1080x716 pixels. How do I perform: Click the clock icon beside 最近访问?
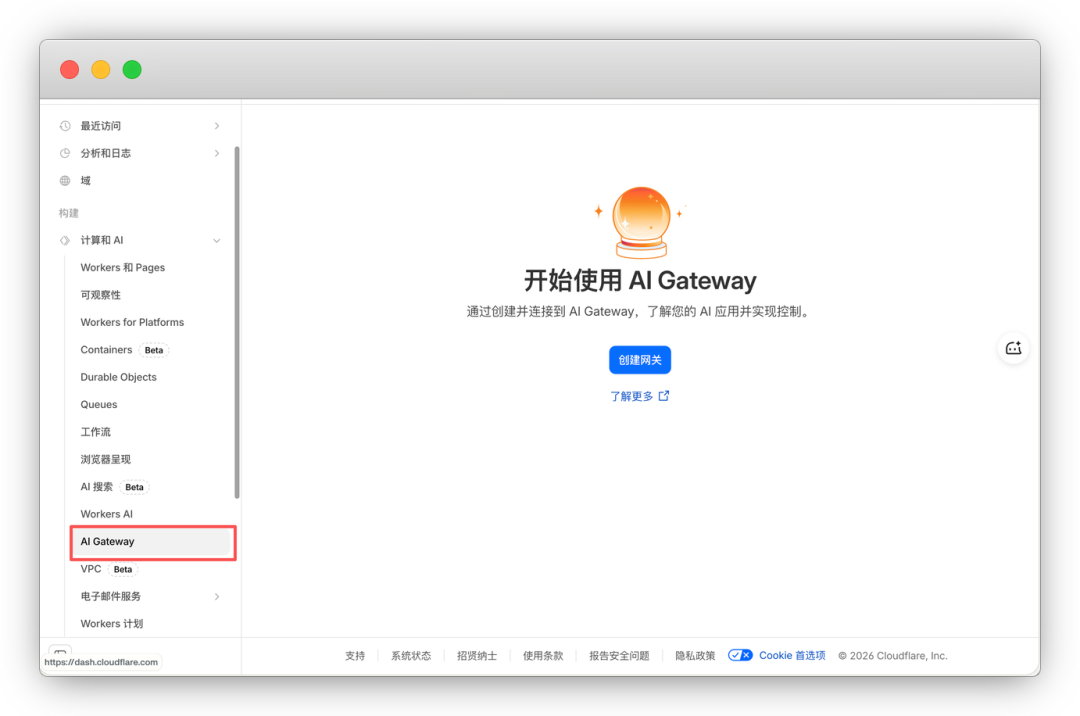(x=63, y=125)
